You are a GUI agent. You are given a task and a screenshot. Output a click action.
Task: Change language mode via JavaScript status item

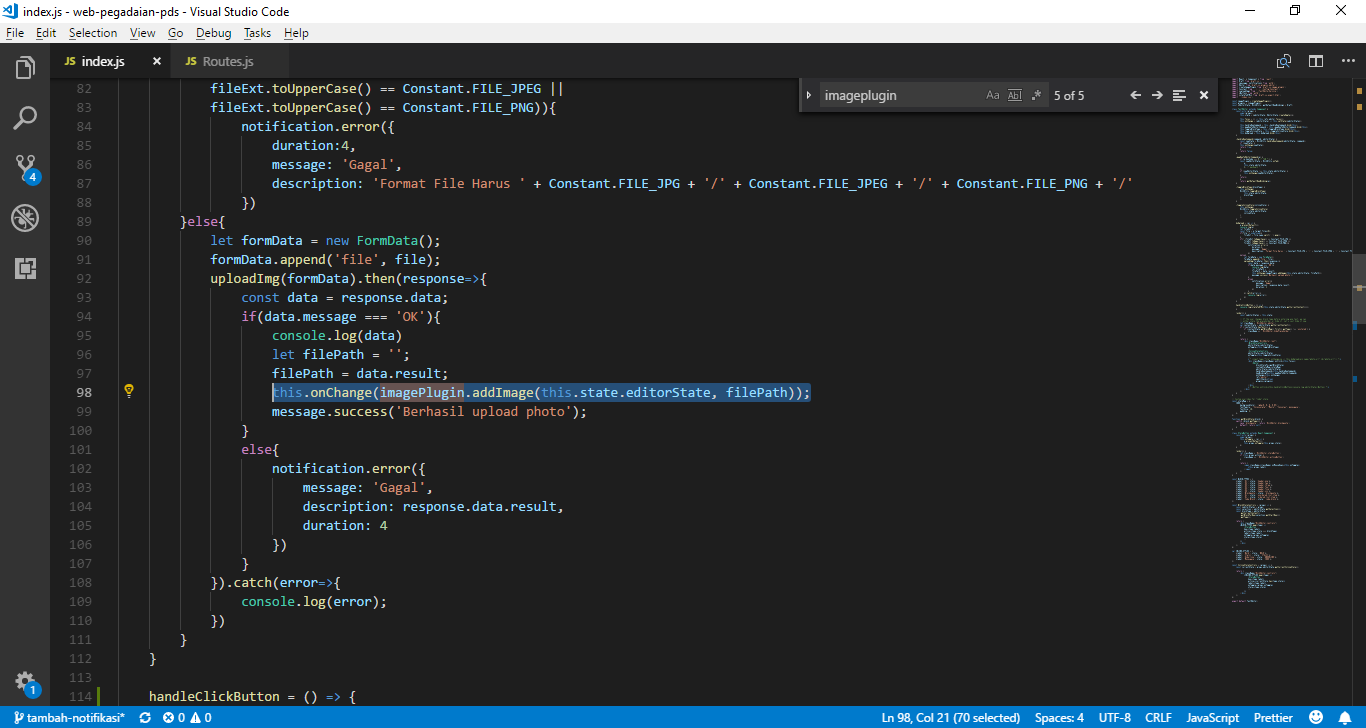[x=1212, y=717]
